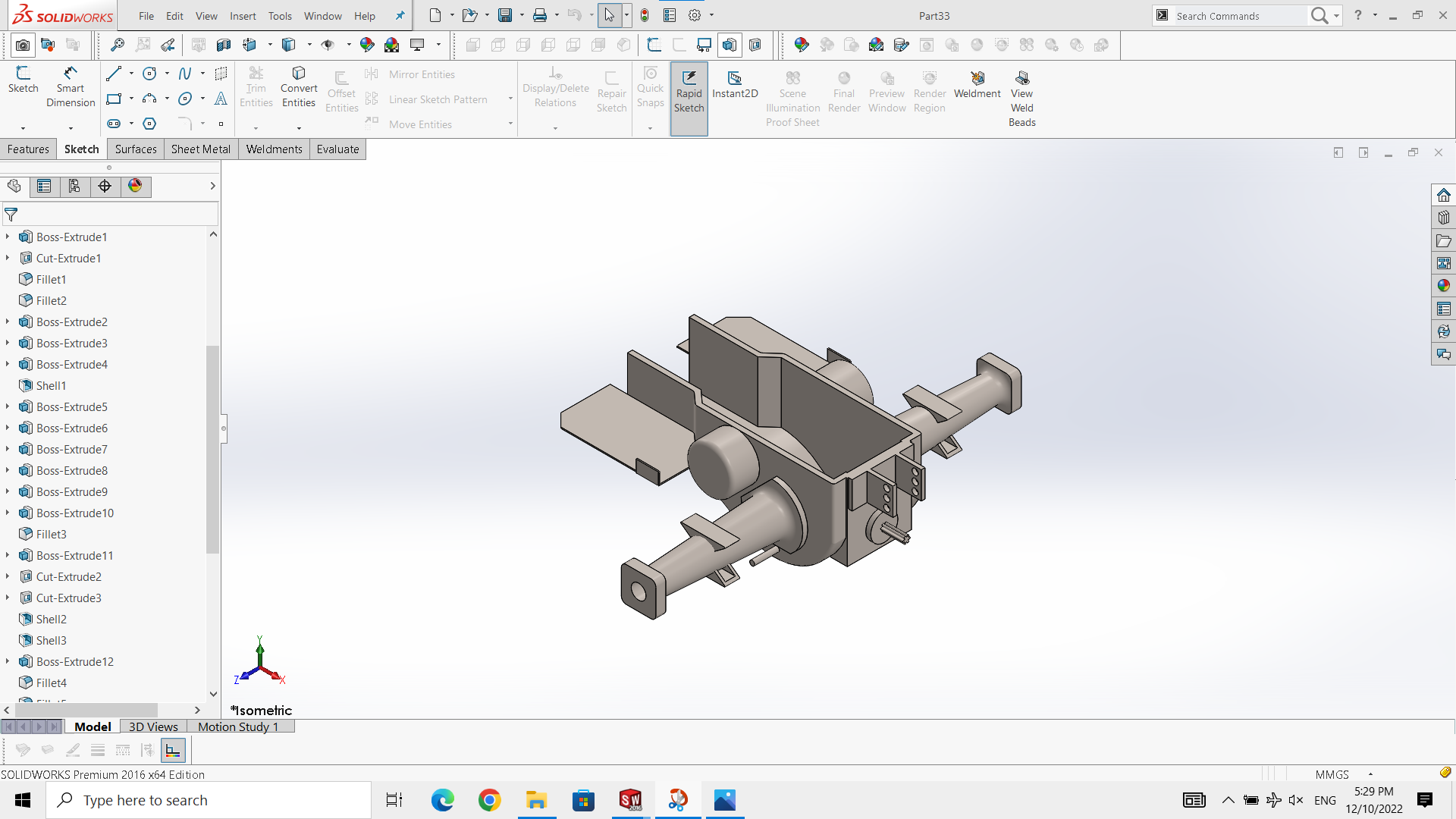Open the 3D Views bottom tab
Screen dimensions: 1456x819
click(x=153, y=726)
